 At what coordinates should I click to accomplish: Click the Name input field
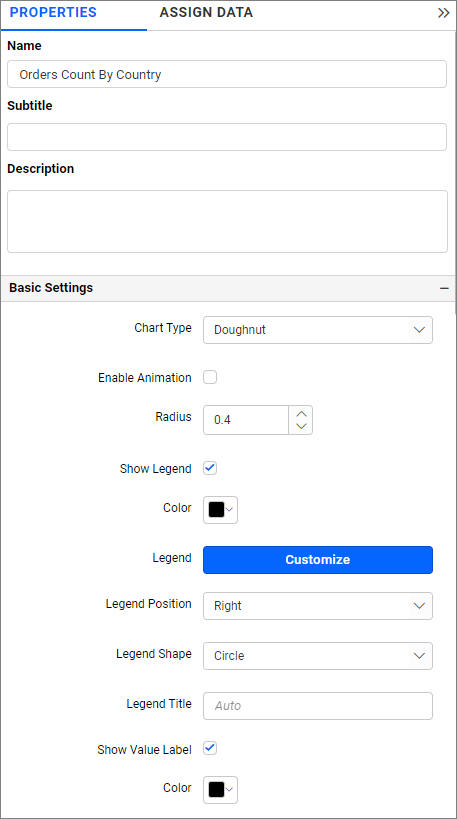(227, 74)
